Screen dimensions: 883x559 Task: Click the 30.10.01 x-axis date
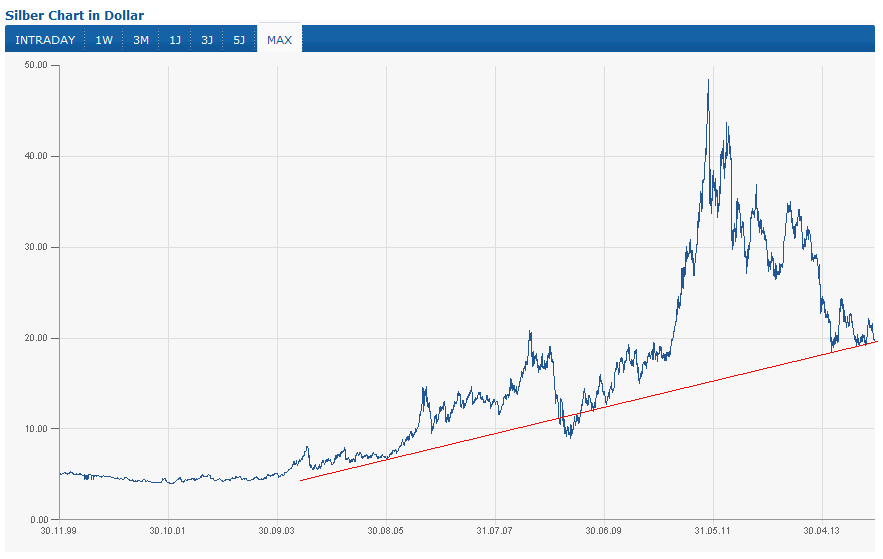click(x=168, y=532)
